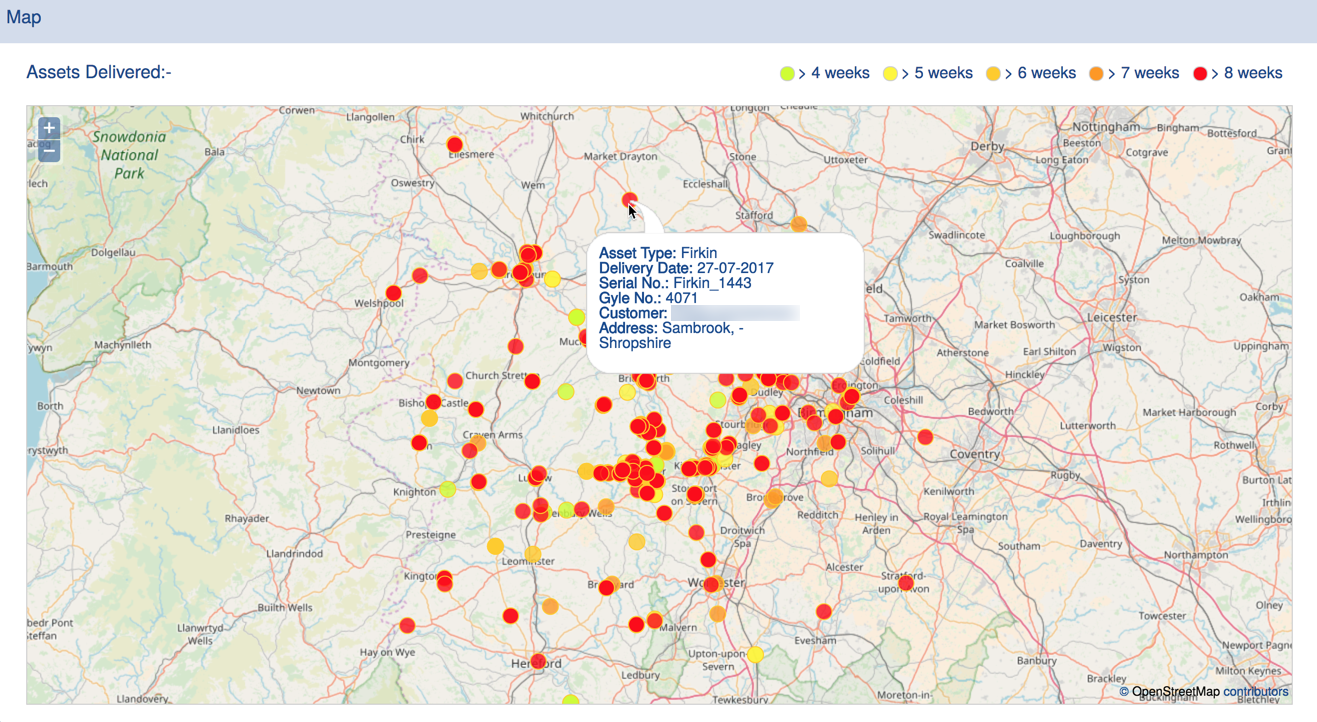Image resolution: width=1317 pixels, height=722 pixels.
Task: Select the red marker above Welshpool label
Action: point(394,293)
